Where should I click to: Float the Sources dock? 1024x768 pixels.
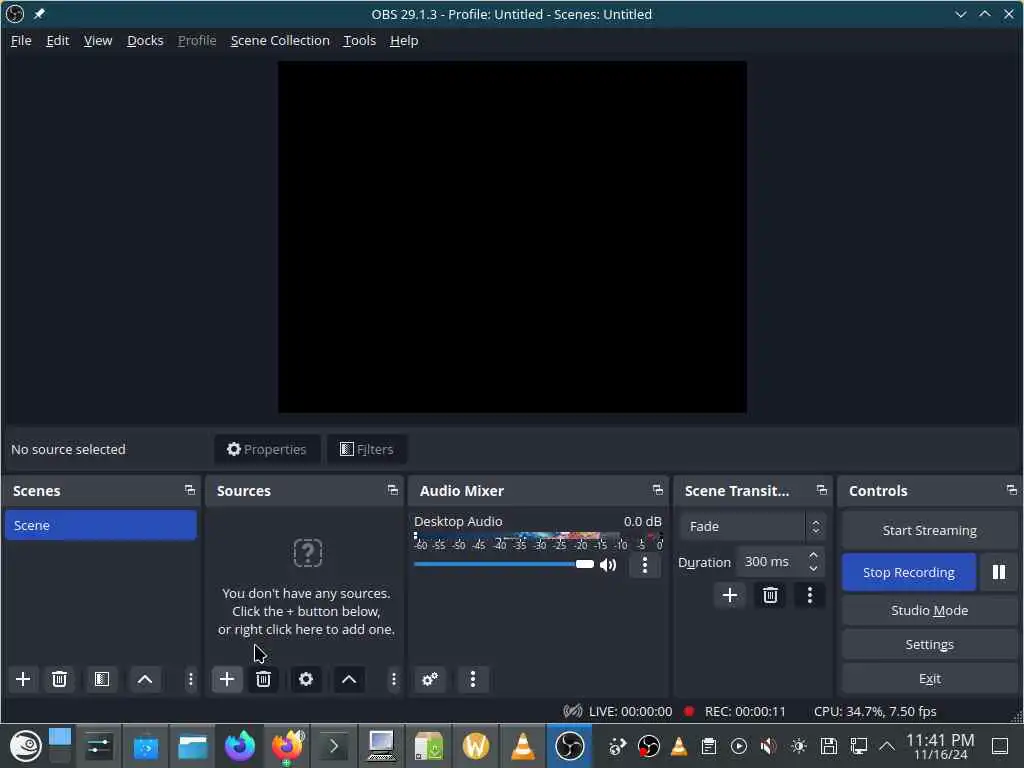click(x=392, y=490)
